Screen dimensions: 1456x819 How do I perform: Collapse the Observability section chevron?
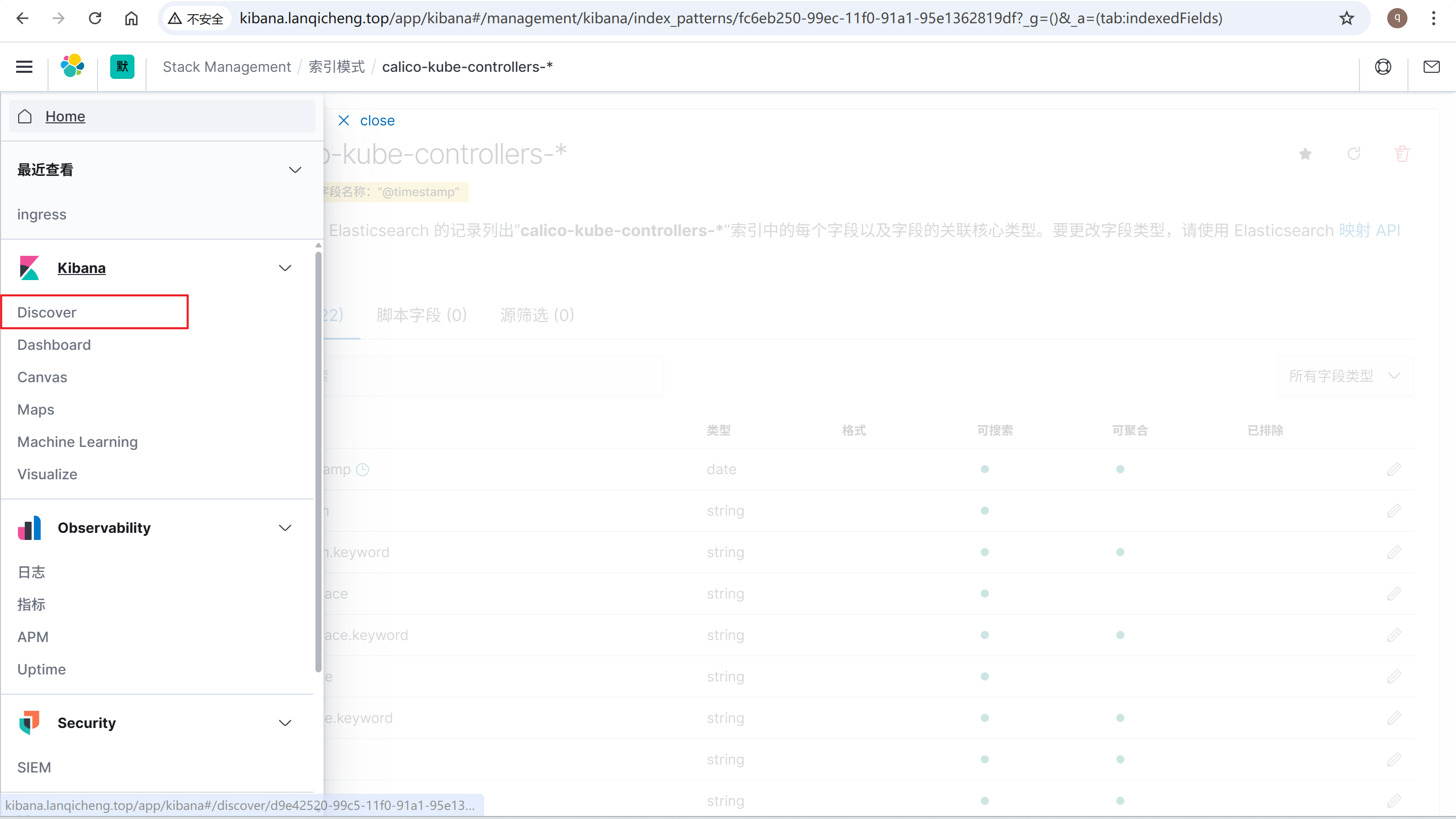point(286,528)
